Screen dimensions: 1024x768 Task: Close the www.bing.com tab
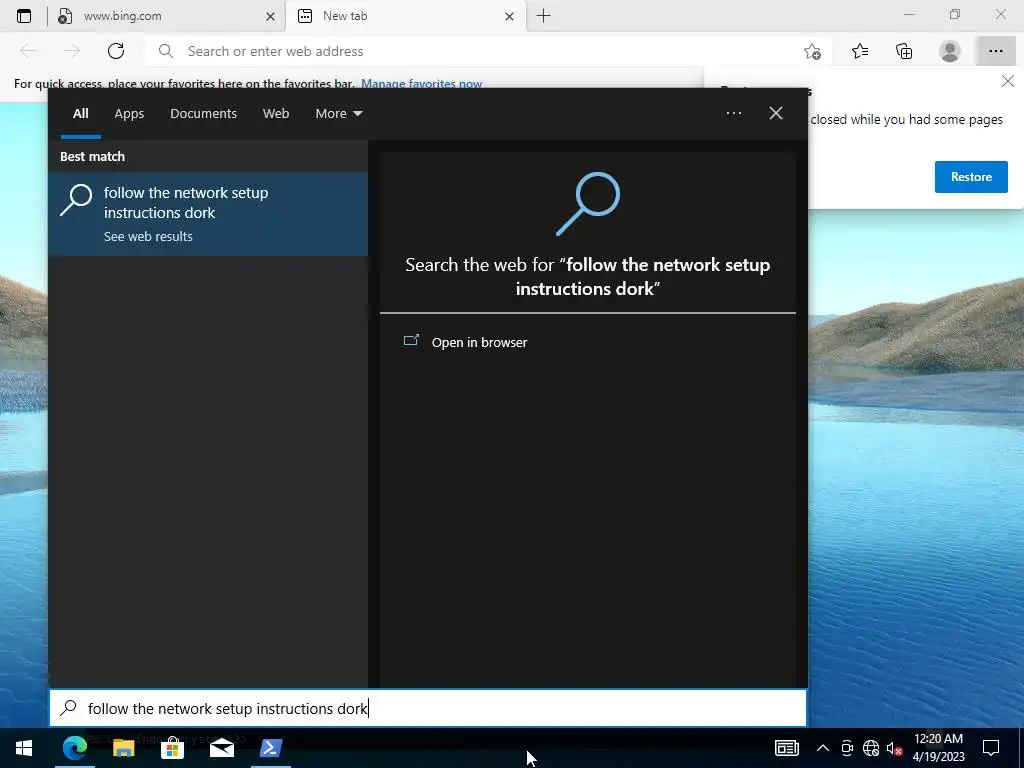pos(270,16)
